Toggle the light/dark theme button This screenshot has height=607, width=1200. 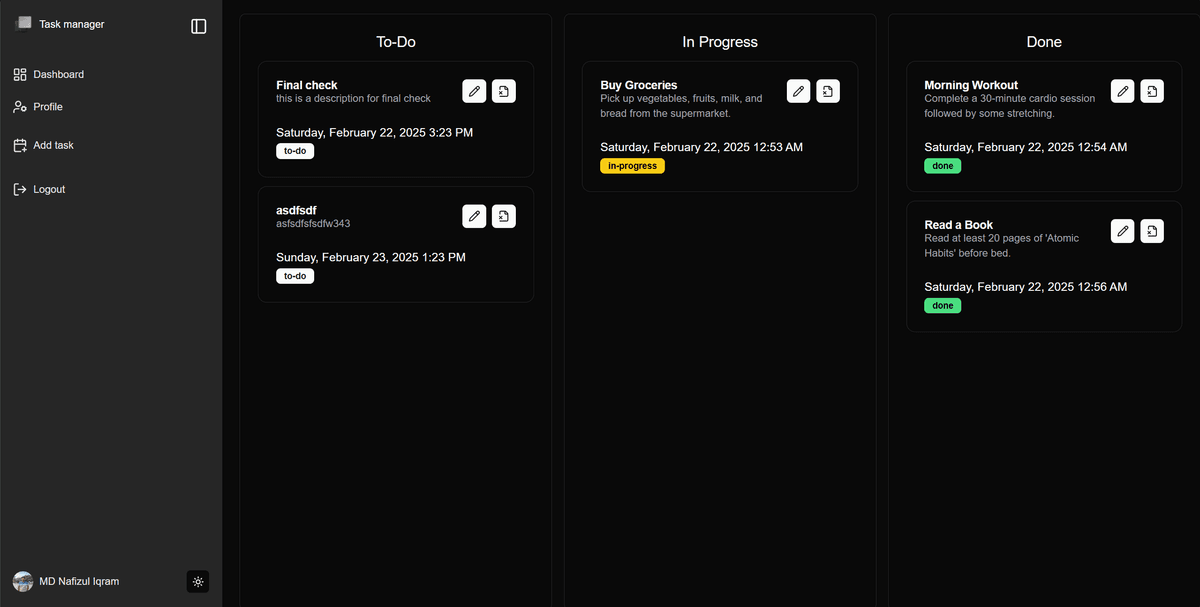click(x=198, y=581)
